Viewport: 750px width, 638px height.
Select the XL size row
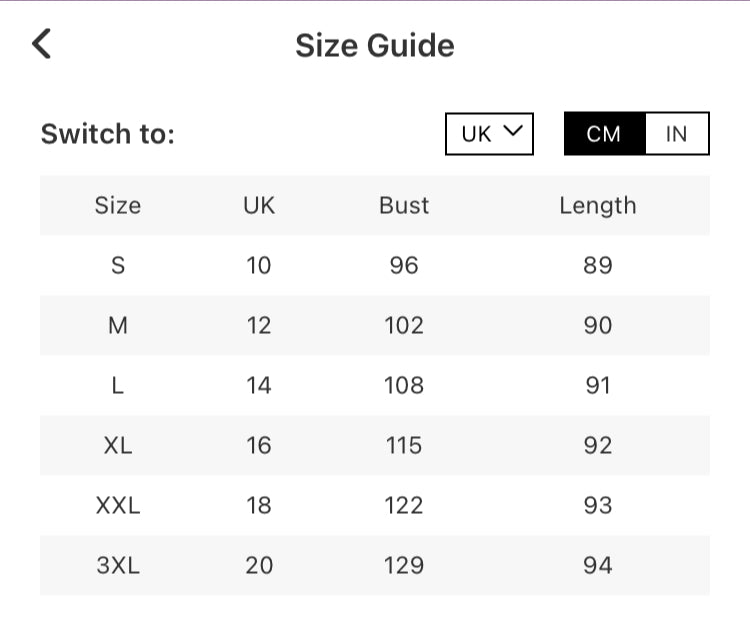pyautogui.click(x=118, y=446)
